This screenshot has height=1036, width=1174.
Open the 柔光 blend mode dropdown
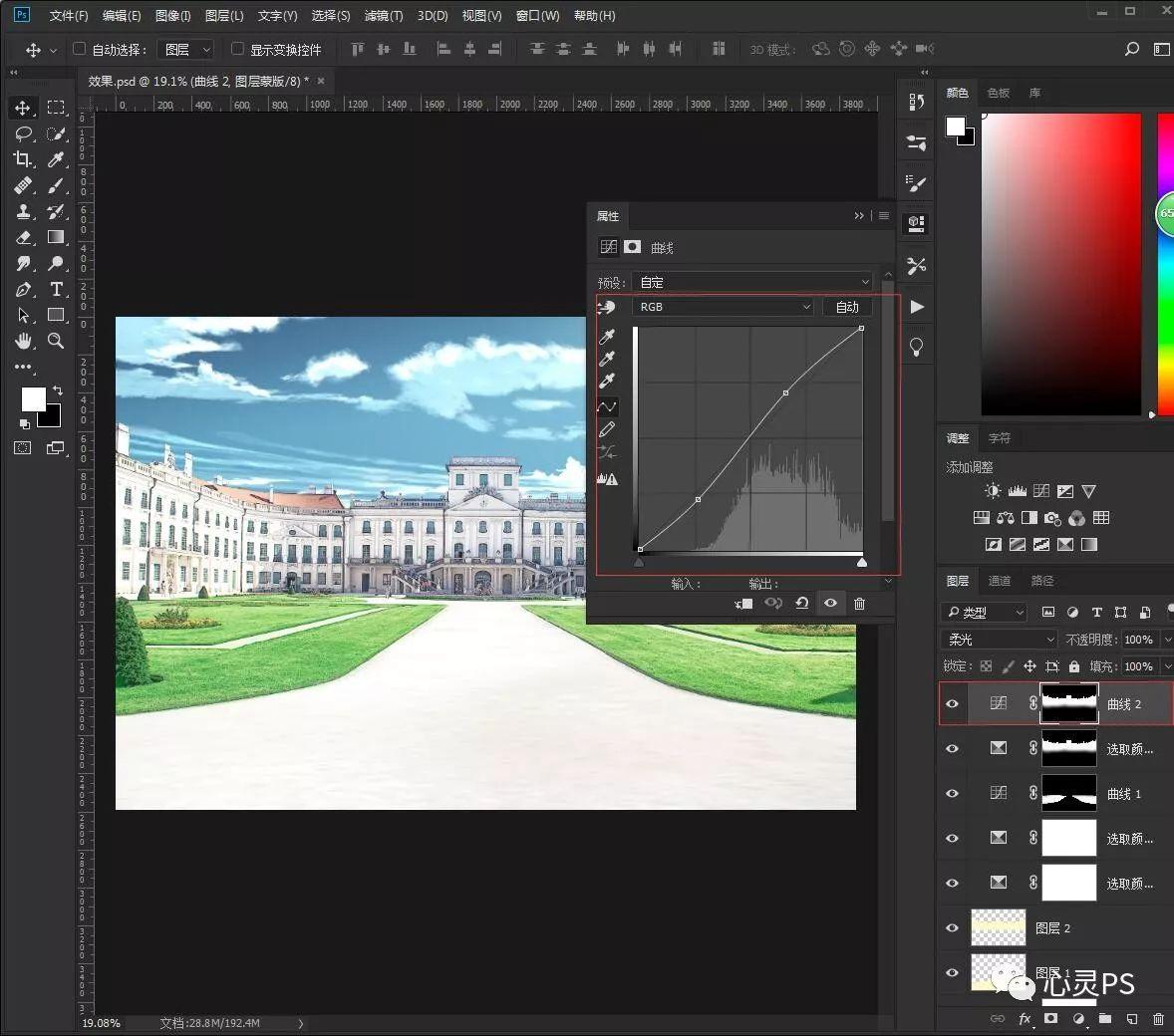pos(997,639)
